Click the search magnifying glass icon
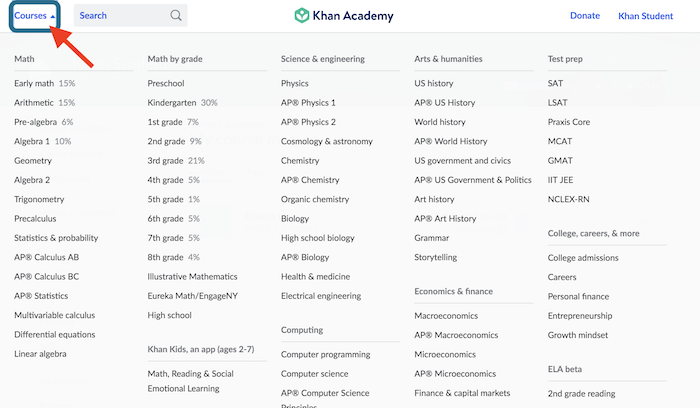This screenshot has width=700, height=408. pos(176,16)
